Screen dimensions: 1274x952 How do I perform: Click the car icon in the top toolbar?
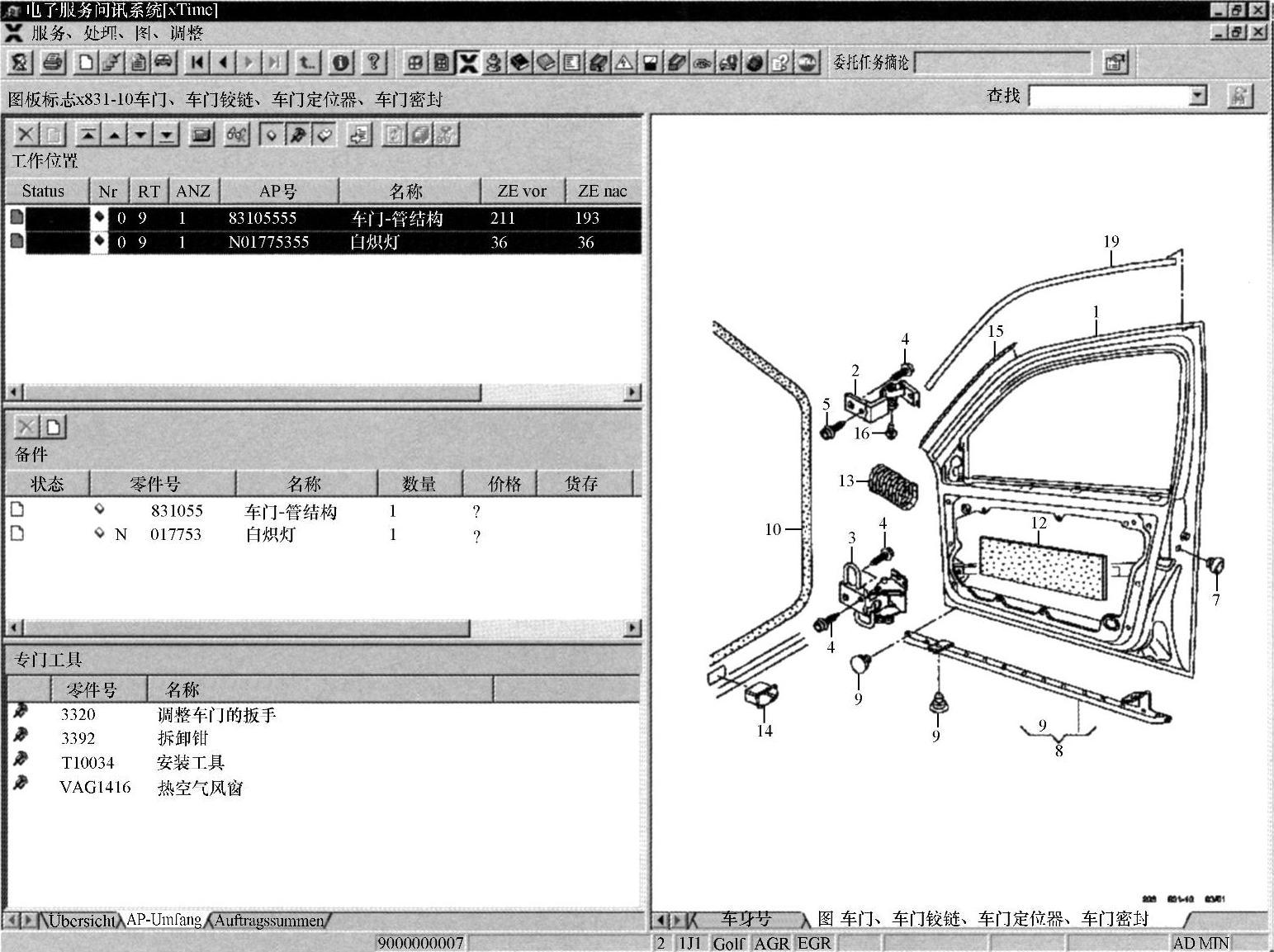(163, 62)
